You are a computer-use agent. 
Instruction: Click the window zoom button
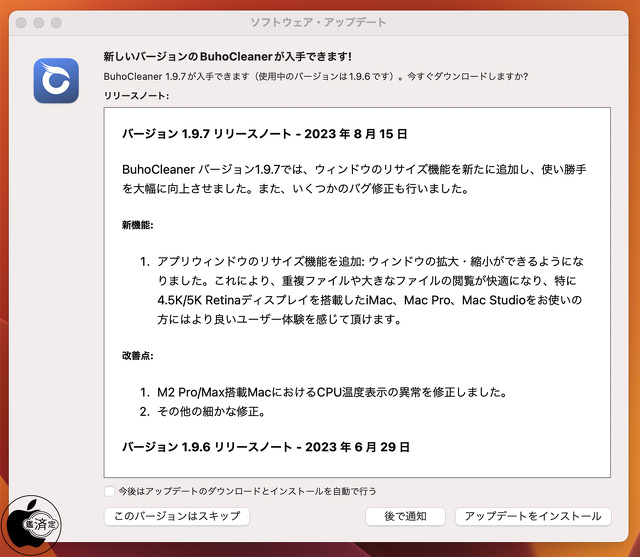[56, 22]
